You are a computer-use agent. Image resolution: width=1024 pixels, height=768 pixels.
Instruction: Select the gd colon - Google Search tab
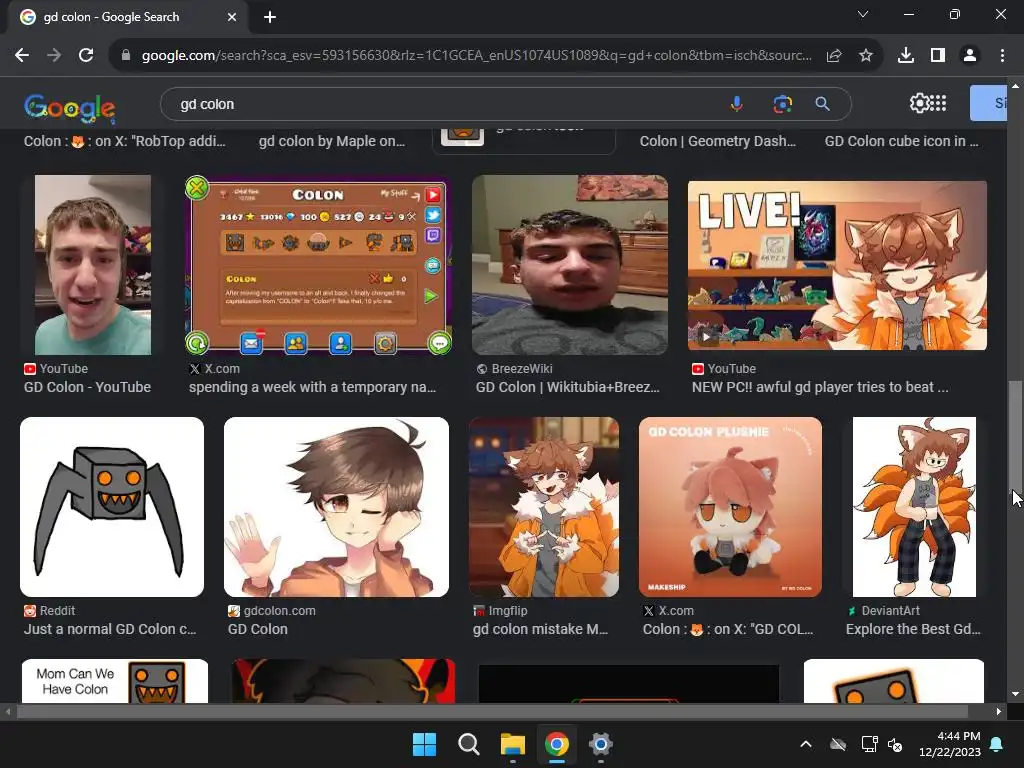(127, 17)
